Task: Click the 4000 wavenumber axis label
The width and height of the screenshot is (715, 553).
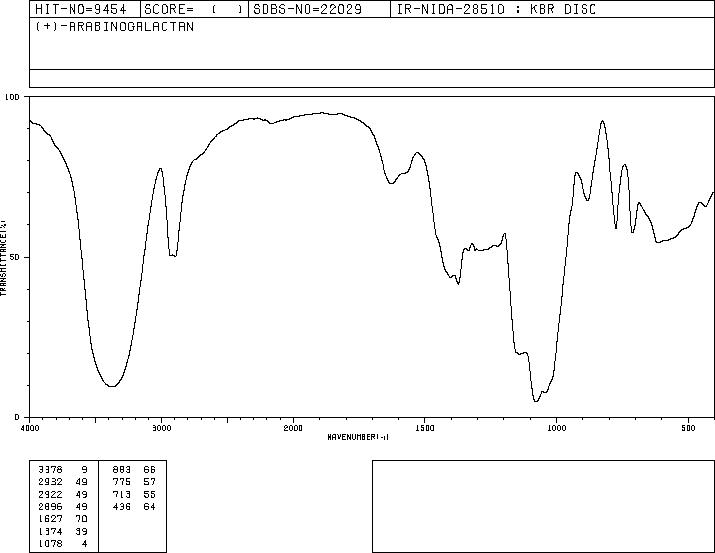Action: 30,428
